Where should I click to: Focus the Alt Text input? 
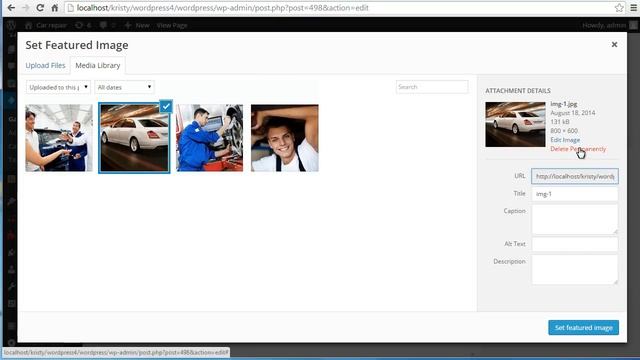coord(575,244)
